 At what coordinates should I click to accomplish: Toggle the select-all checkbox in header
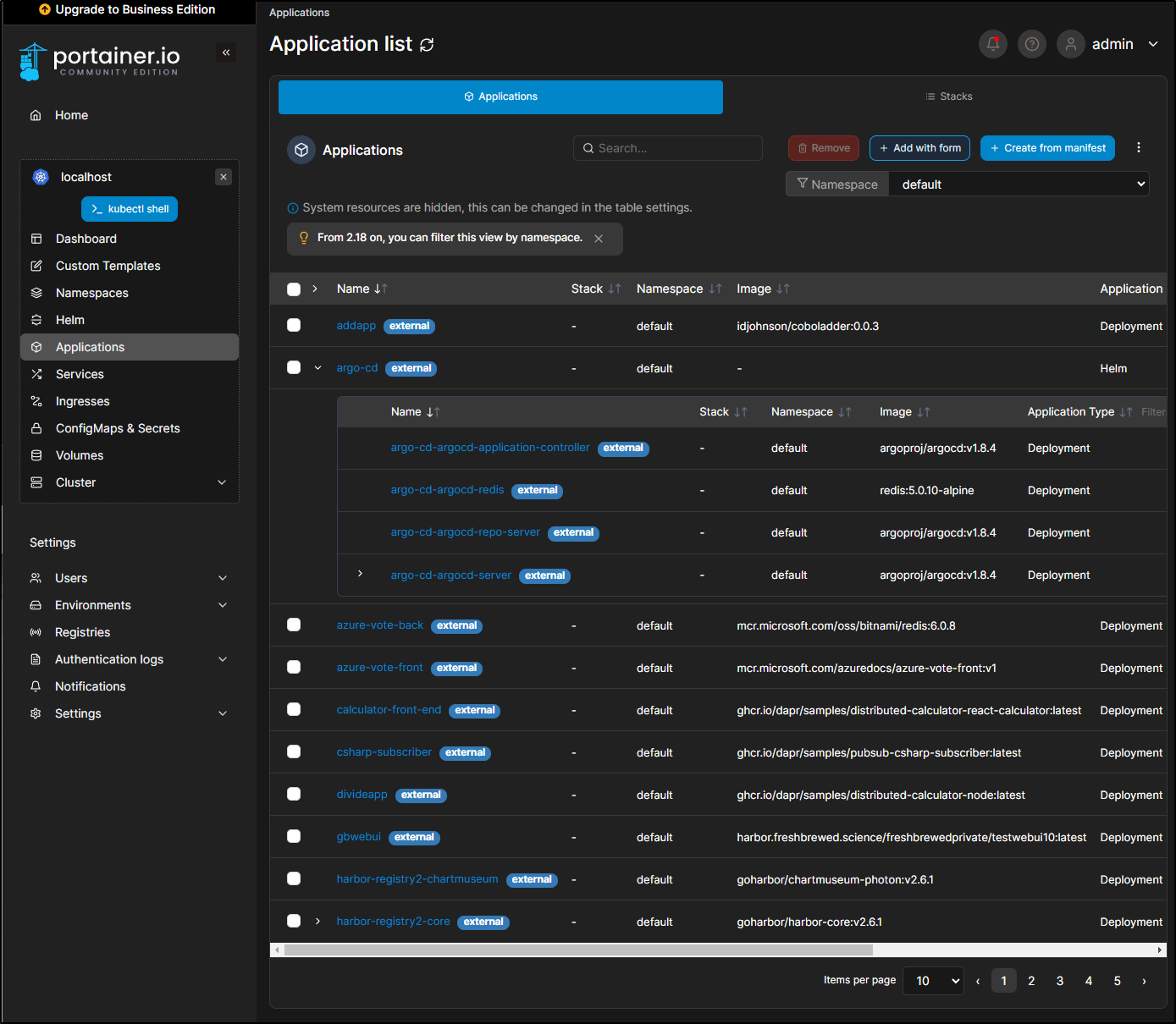coord(294,289)
